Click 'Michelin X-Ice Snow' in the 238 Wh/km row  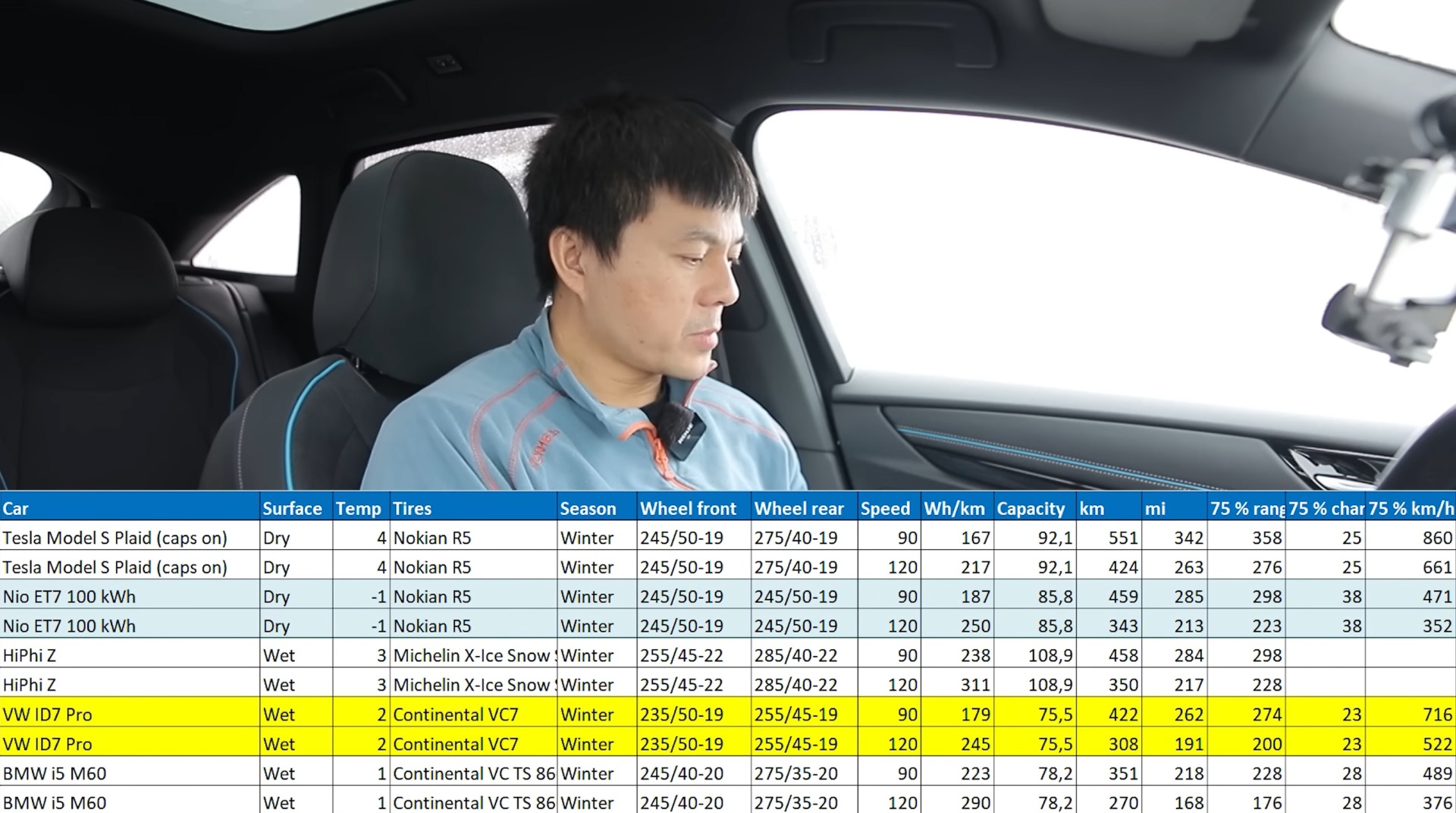coord(472,655)
